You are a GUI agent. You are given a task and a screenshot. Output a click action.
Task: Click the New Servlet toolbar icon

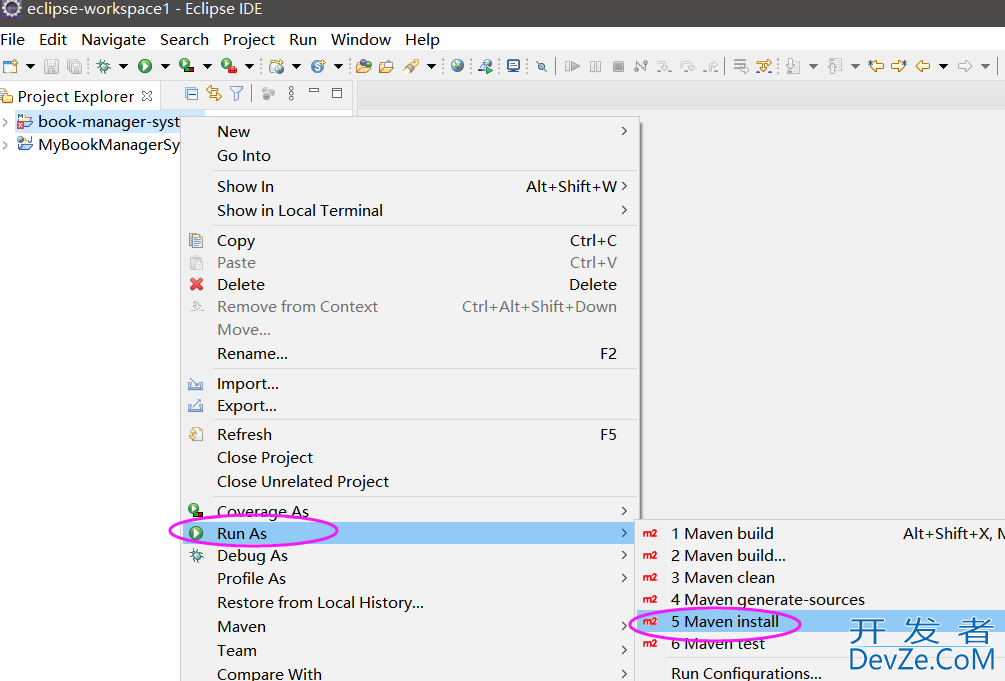pos(318,66)
